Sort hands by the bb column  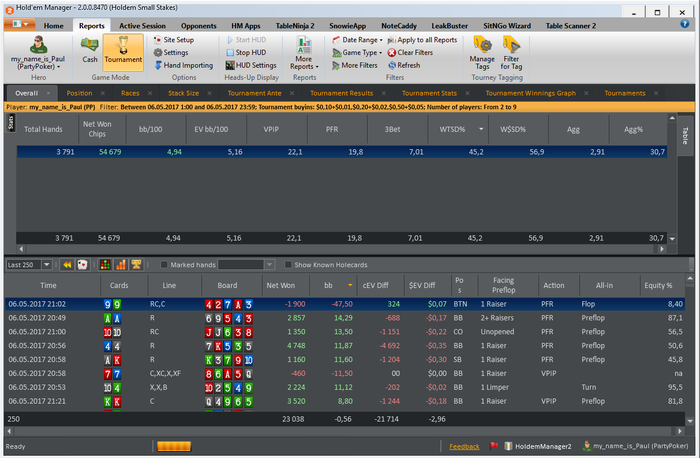pos(332,285)
